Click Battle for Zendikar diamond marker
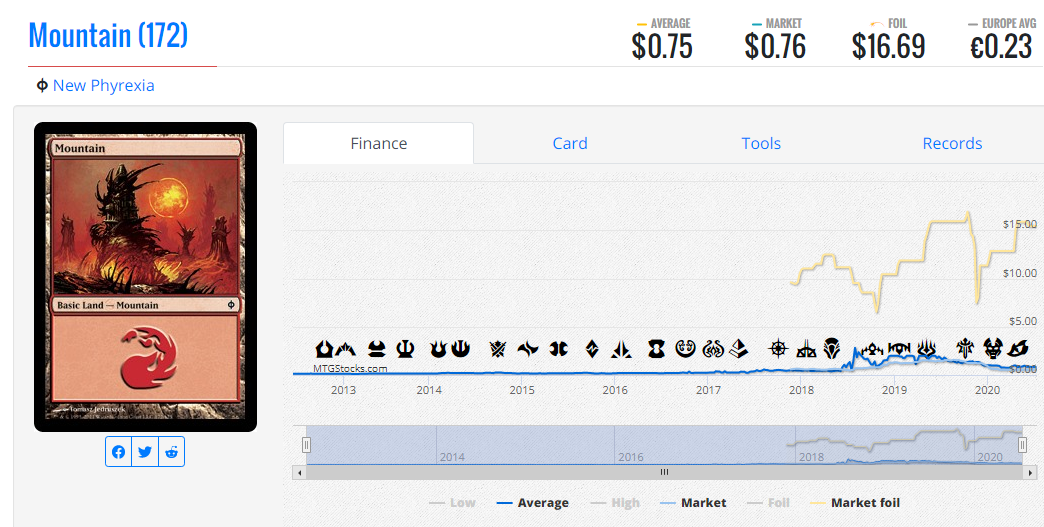This screenshot has height=527, width=1044. tap(592, 348)
